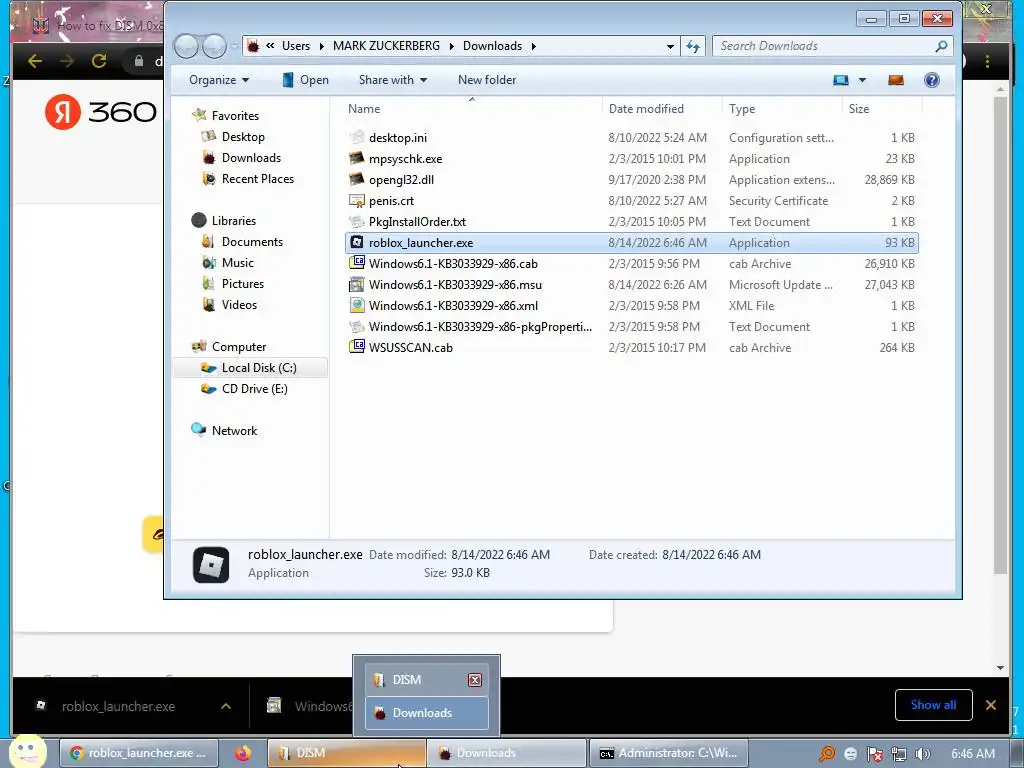Image resolution: width=1024 pixels, height=768 pixels.
Task: Open the Organize menu
Action: [219, 80]
